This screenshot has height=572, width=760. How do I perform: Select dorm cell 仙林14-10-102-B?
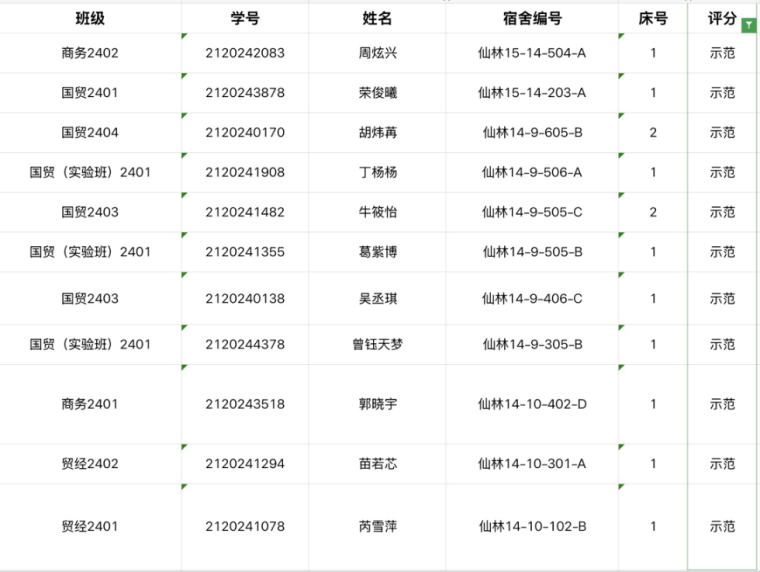coord(532,526)
